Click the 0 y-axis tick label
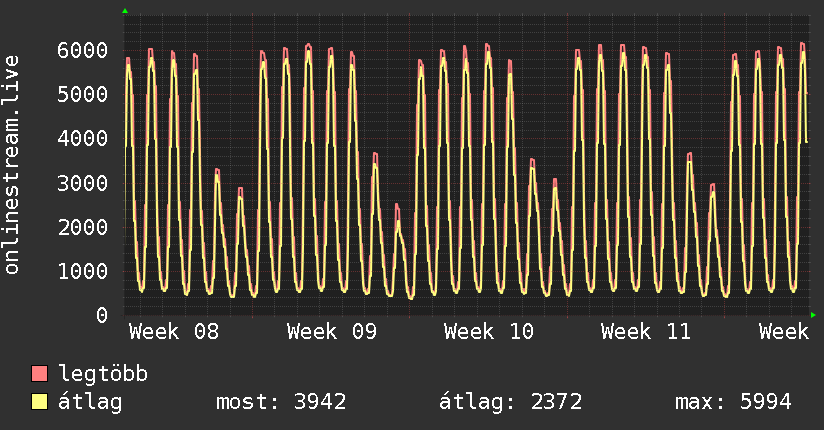The width and height of the screenshot is (824, 430). tap(102, 315)
